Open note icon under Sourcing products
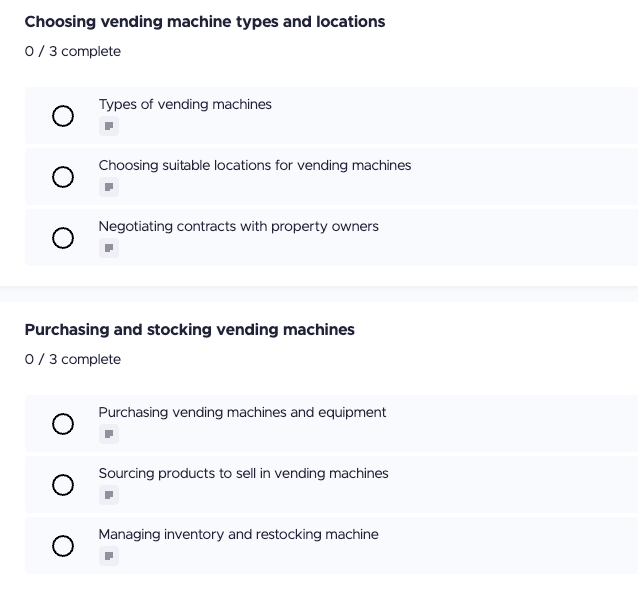 [109, 495]
